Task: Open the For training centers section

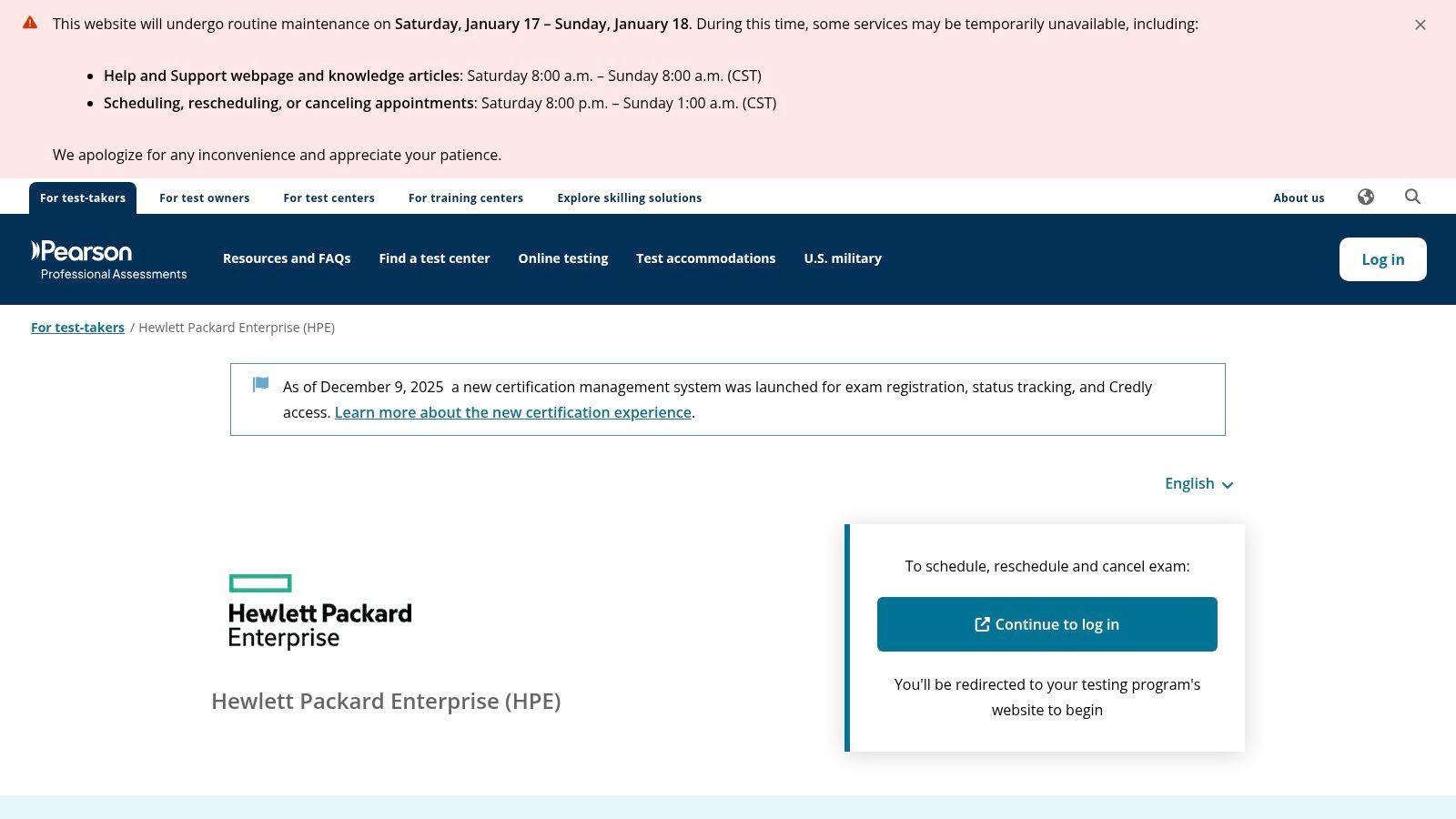Action: pyautogui.click(x=465, y=197)
